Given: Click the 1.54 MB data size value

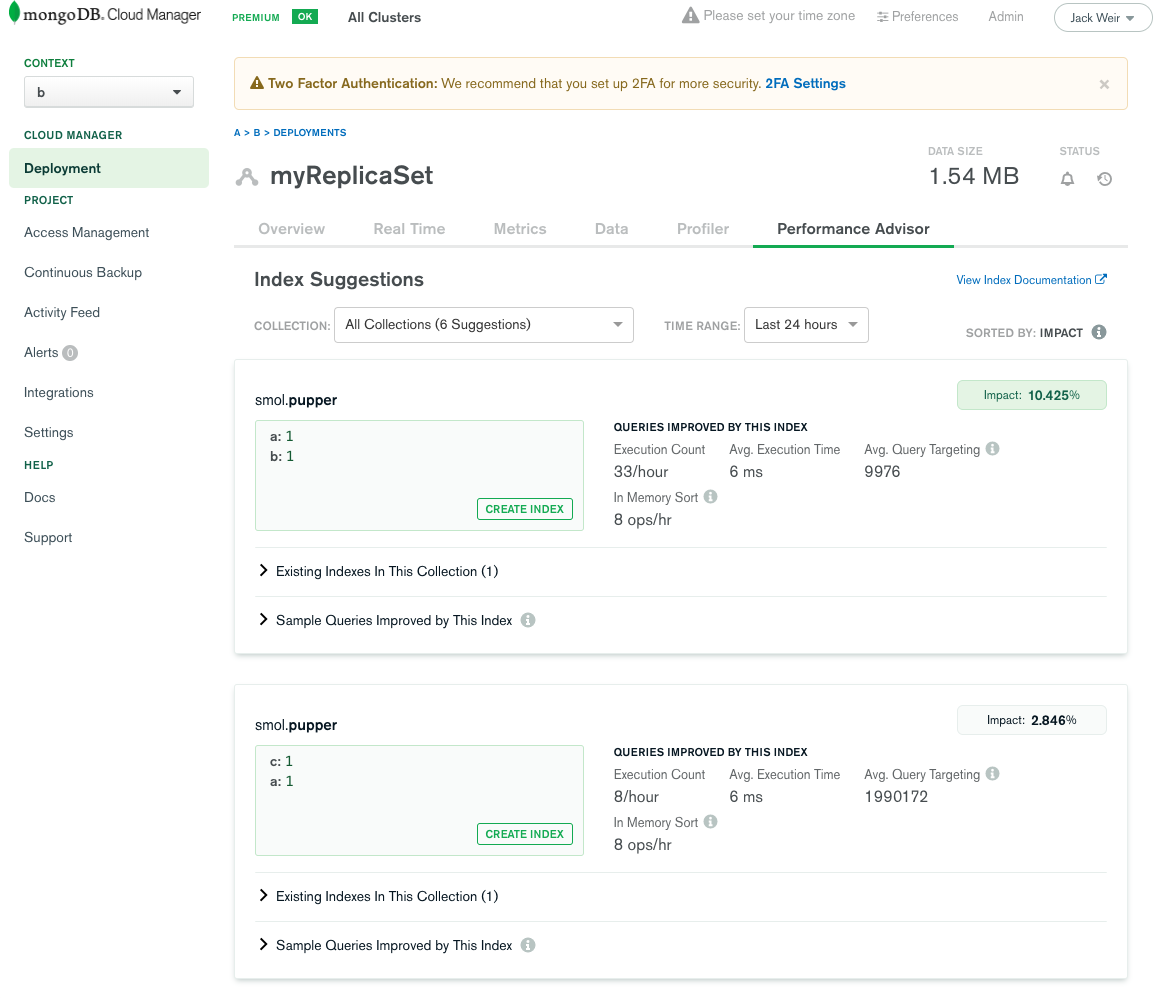Looking at the screenshot, I should pyautogui.click(x=974, y=176).
